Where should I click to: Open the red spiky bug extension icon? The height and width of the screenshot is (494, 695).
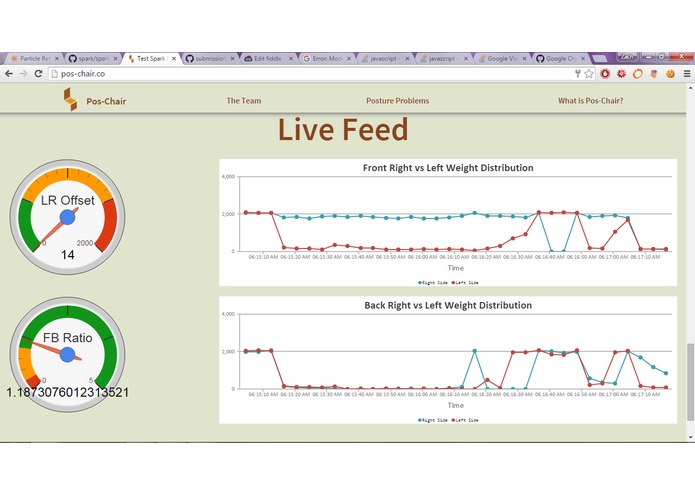coord(621,74)
